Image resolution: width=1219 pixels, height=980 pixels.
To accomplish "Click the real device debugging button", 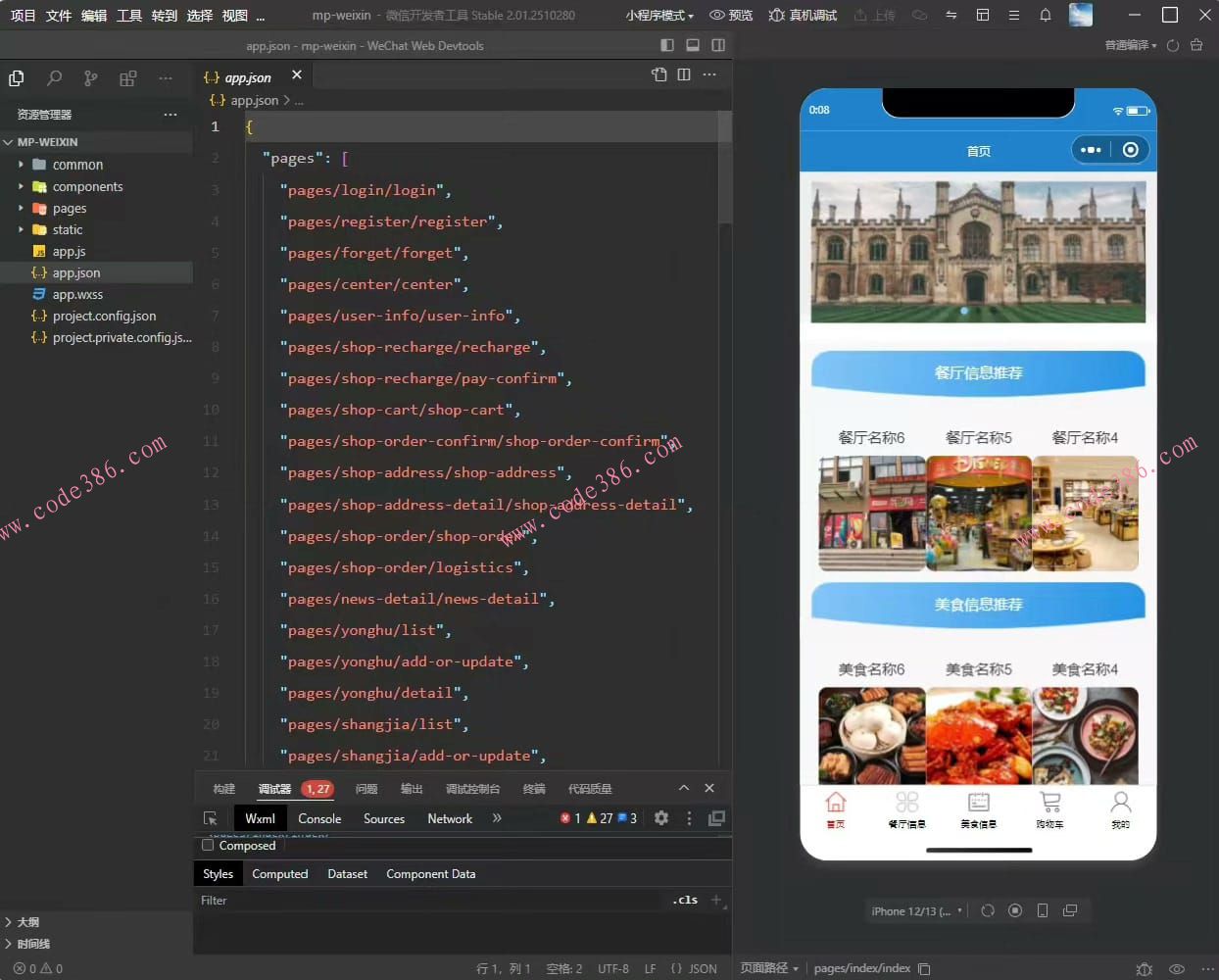I will pos(803,15).
